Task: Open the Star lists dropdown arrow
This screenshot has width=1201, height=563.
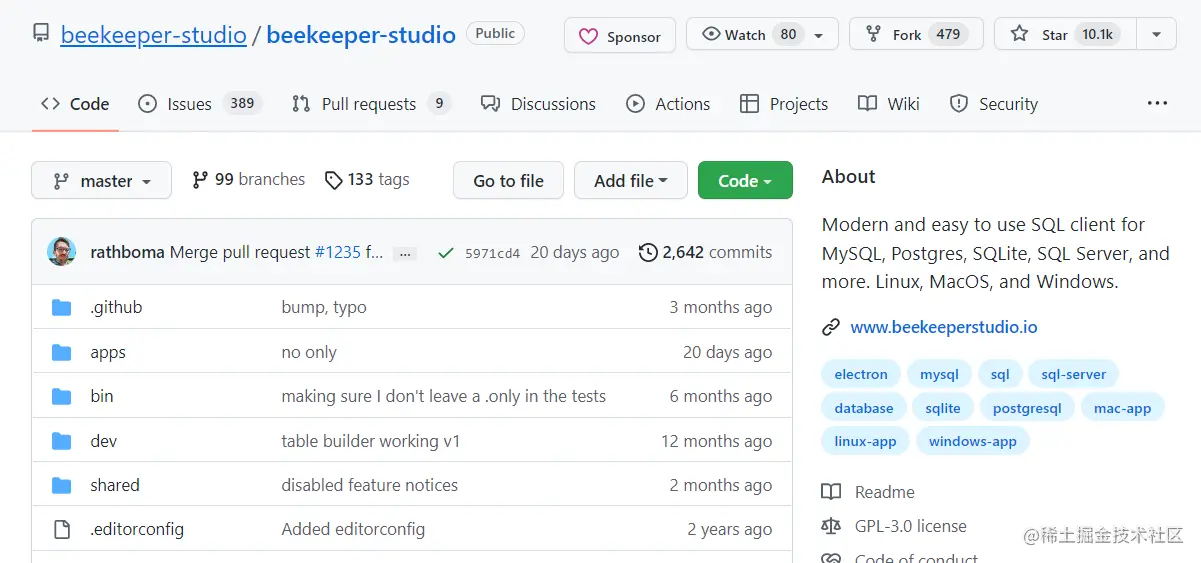Action: click(x=1157, y=35)
